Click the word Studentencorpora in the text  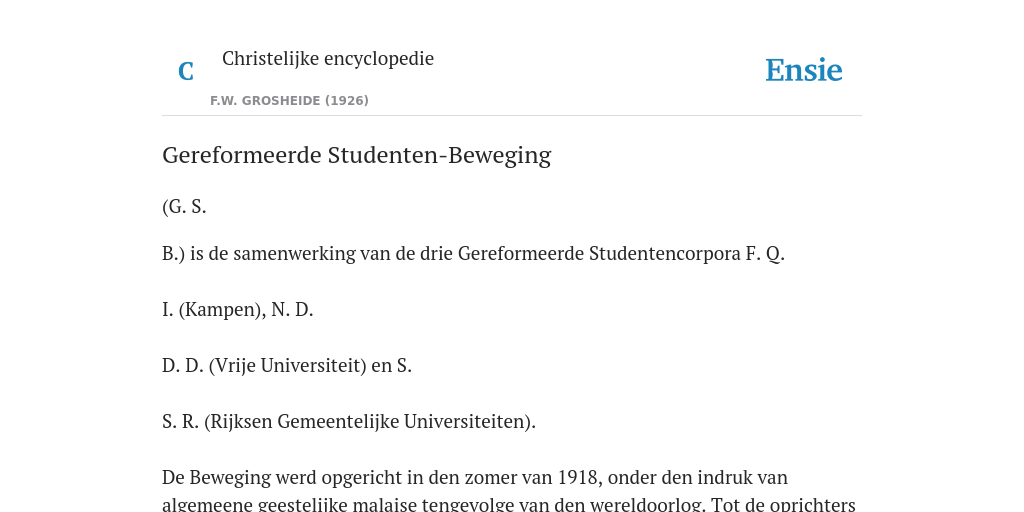pos(665,253)
